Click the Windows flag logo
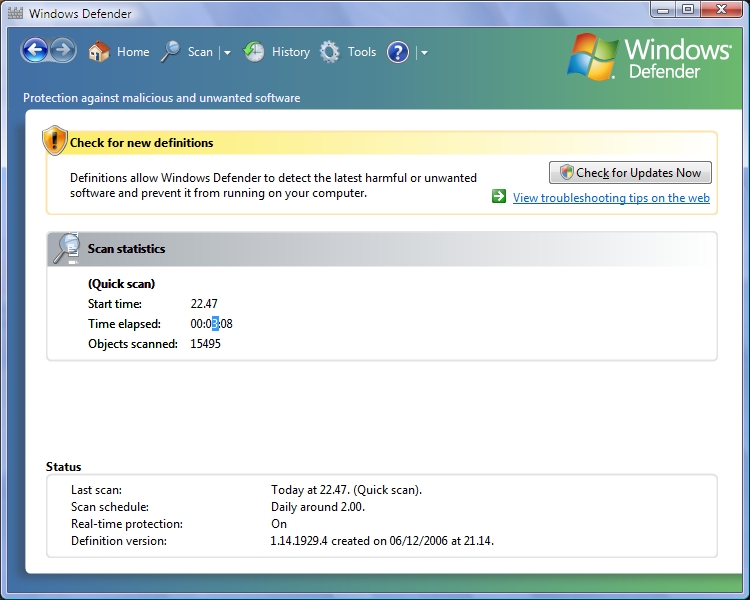Viewport: 750px width, 600px height. tap(592, 56)
